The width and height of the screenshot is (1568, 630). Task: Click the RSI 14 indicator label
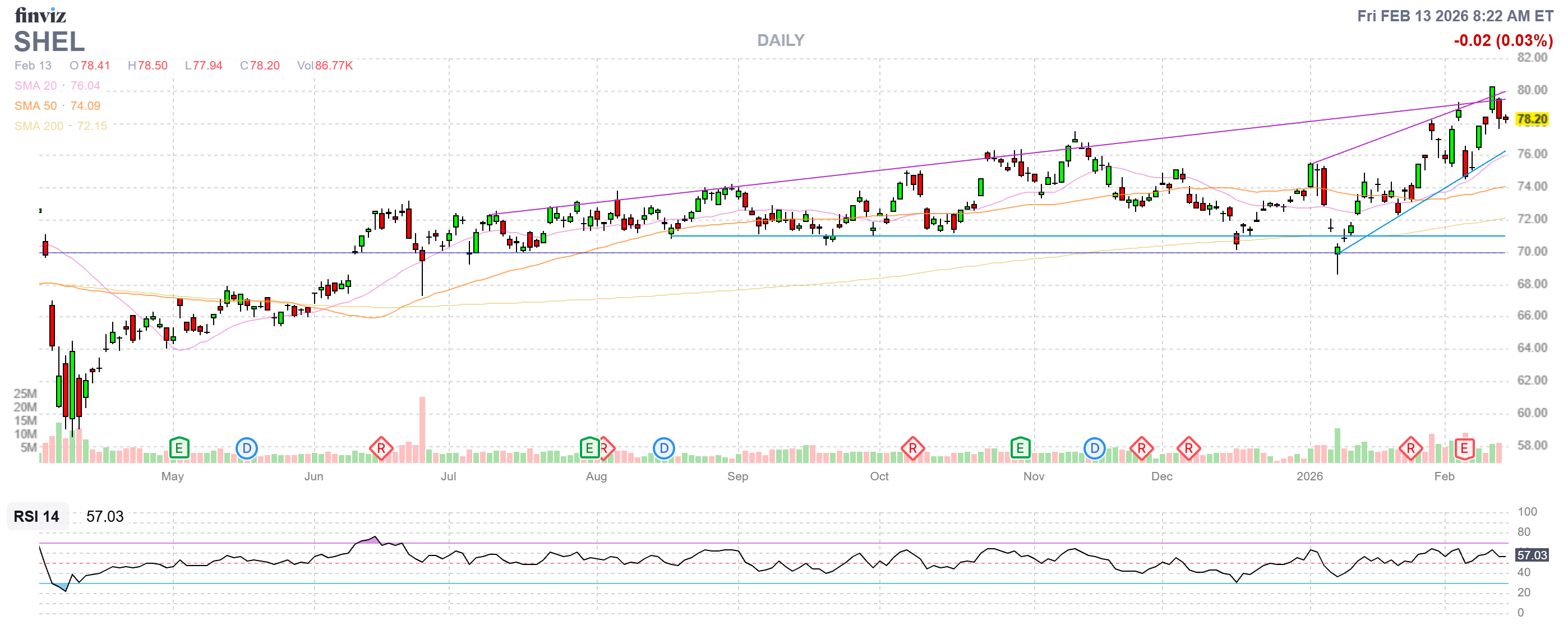tap(36, 516)
